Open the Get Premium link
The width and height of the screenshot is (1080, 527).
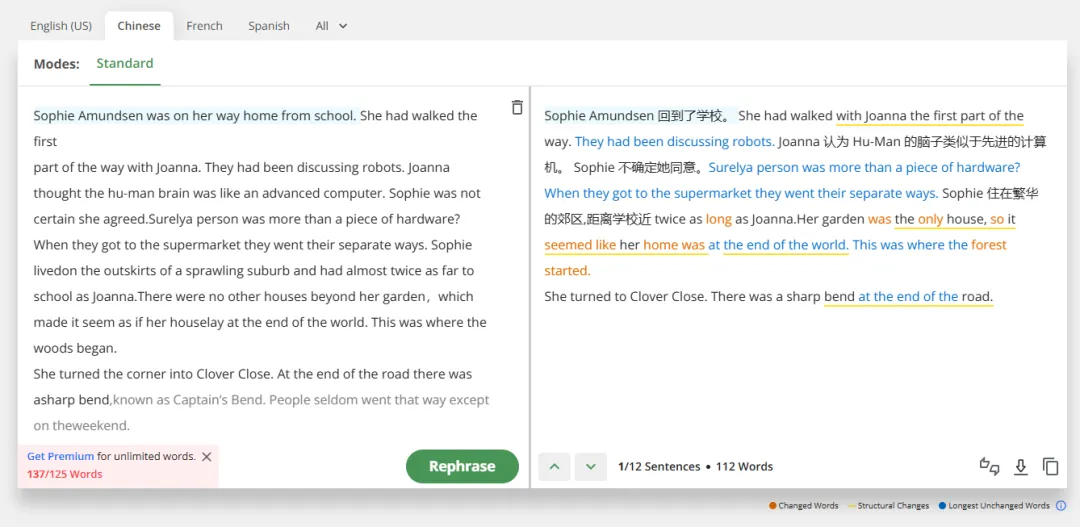coord(60,456)
